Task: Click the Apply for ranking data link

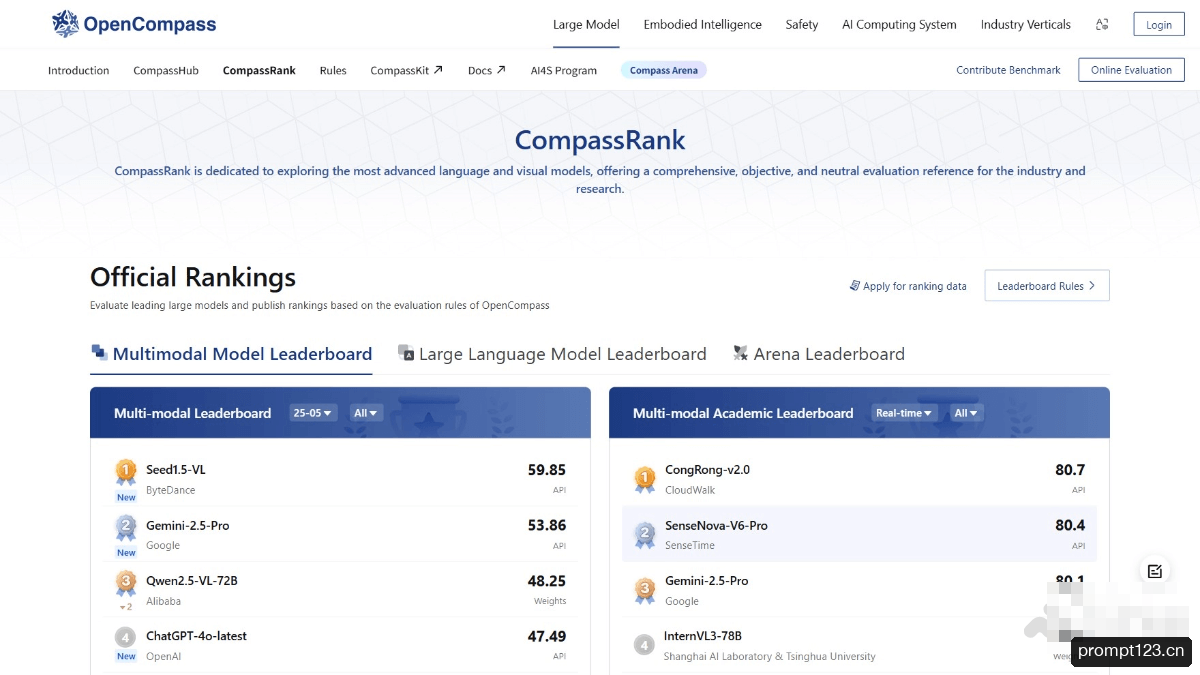Action: click(x=908, y=286)
